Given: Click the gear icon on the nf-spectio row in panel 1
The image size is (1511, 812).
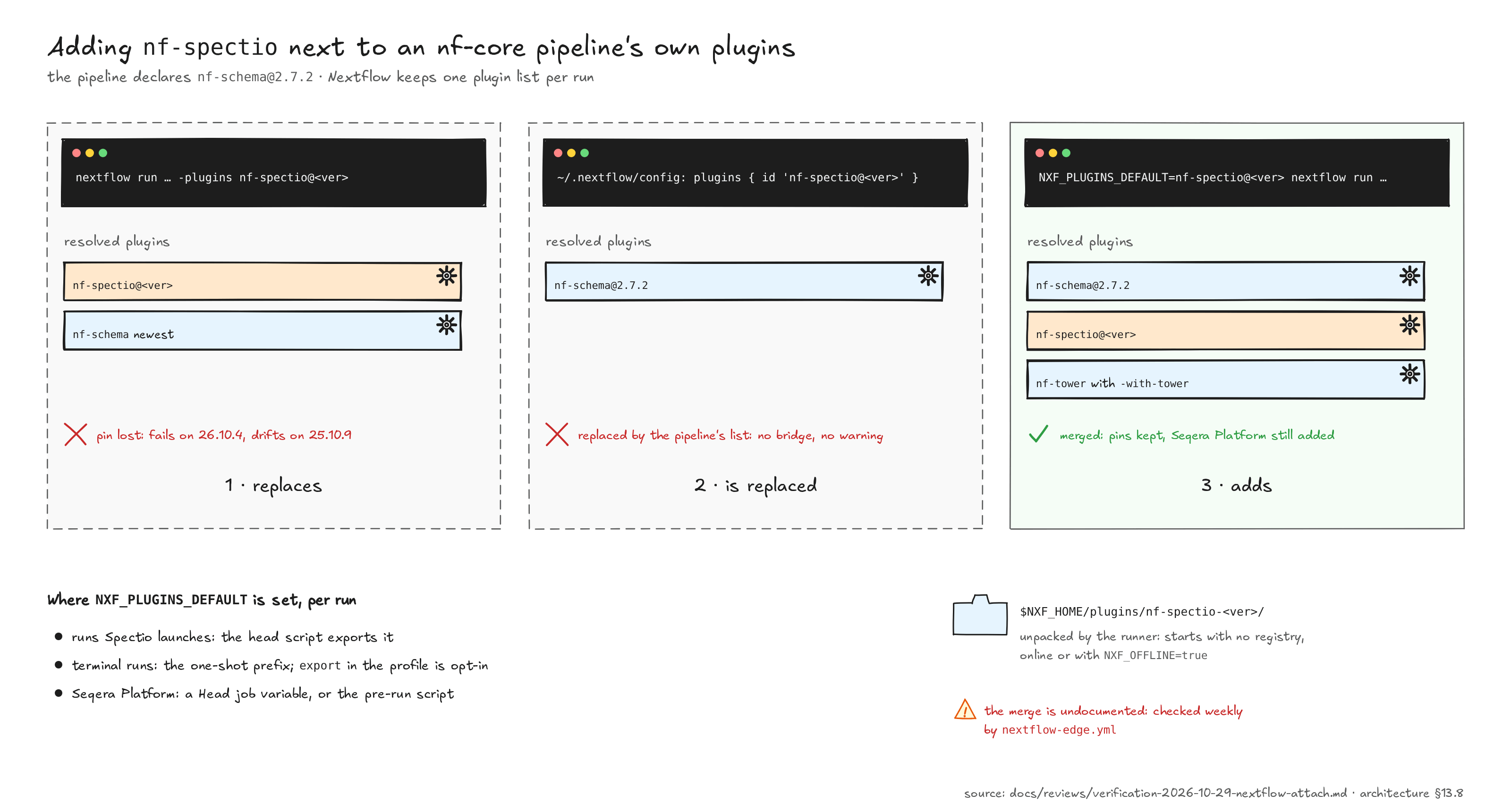Looking at the screenshot, I should 446,276.
